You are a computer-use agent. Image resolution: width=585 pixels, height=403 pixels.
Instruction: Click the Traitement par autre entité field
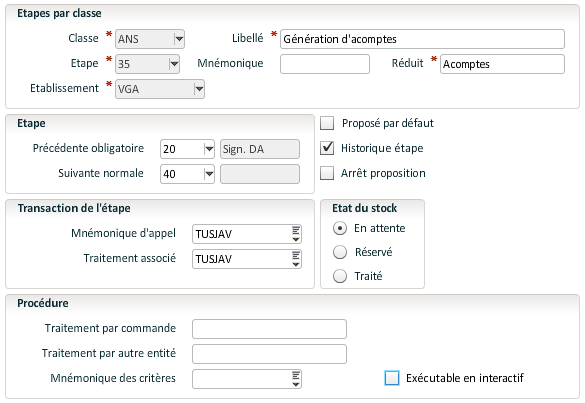(269, 354)
